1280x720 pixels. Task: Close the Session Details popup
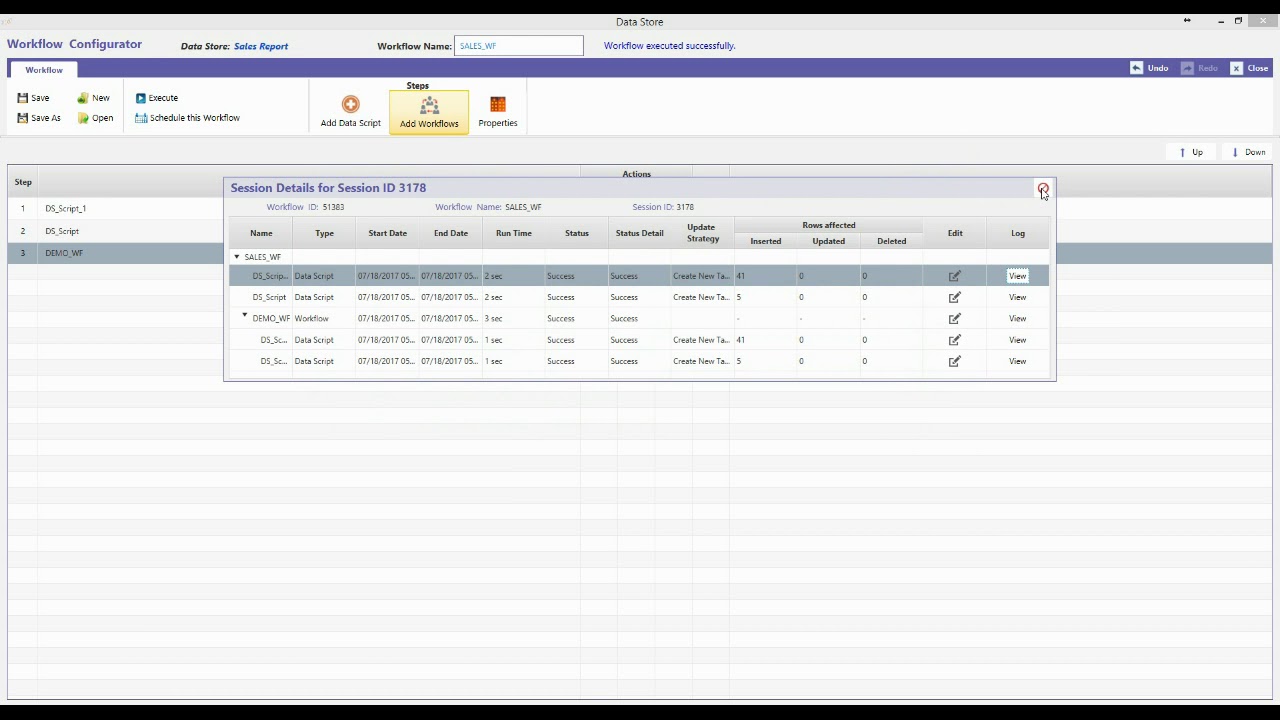click(1043, 188)
